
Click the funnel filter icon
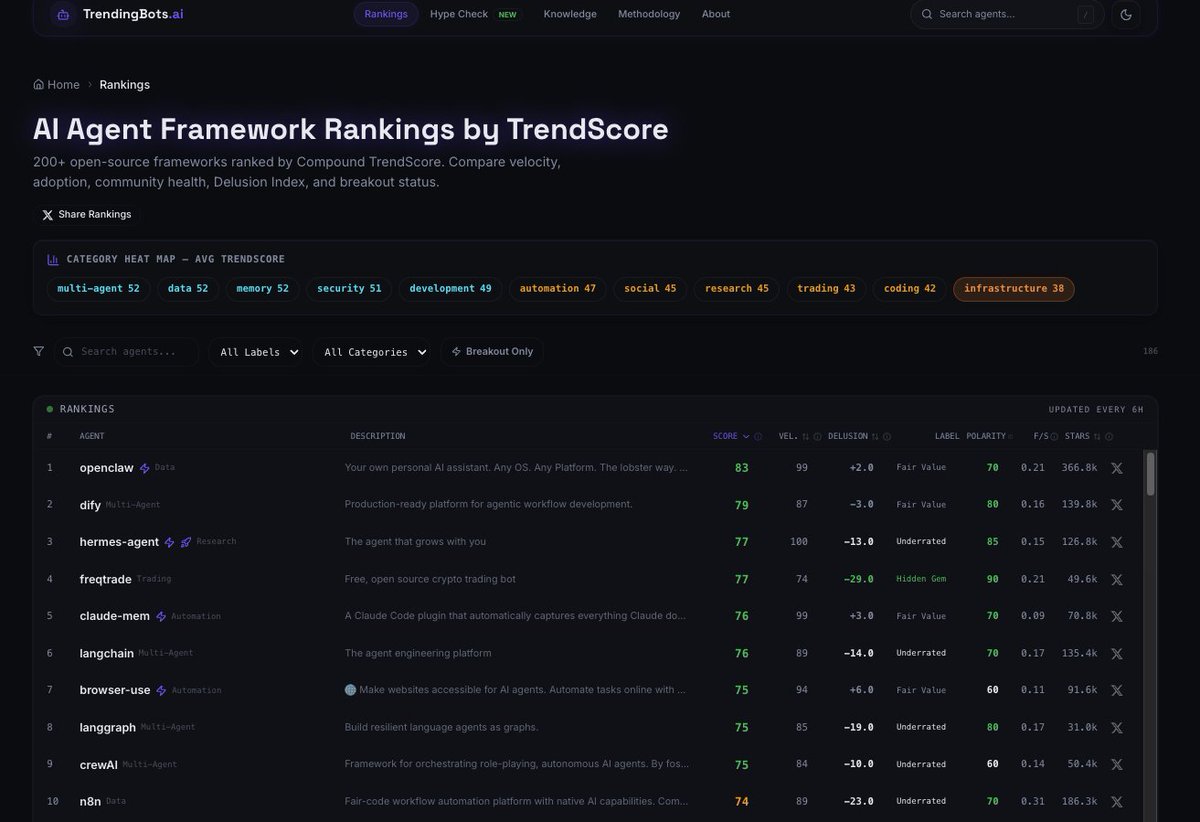(x=39, y=352)
